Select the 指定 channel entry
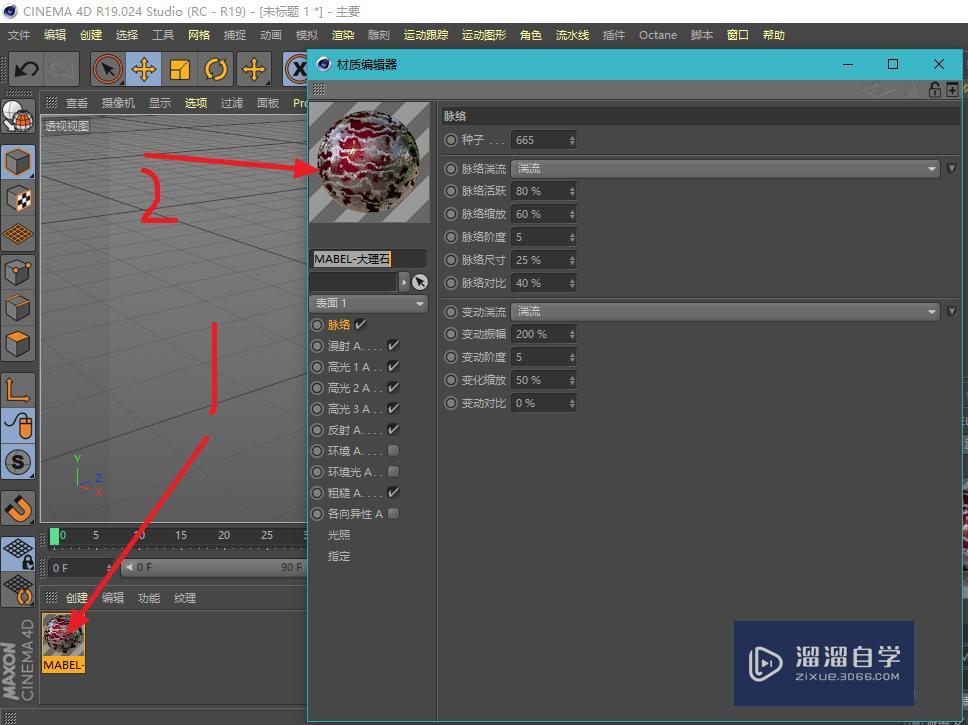Viewport: 968px width, 725px height. (339, 556)
